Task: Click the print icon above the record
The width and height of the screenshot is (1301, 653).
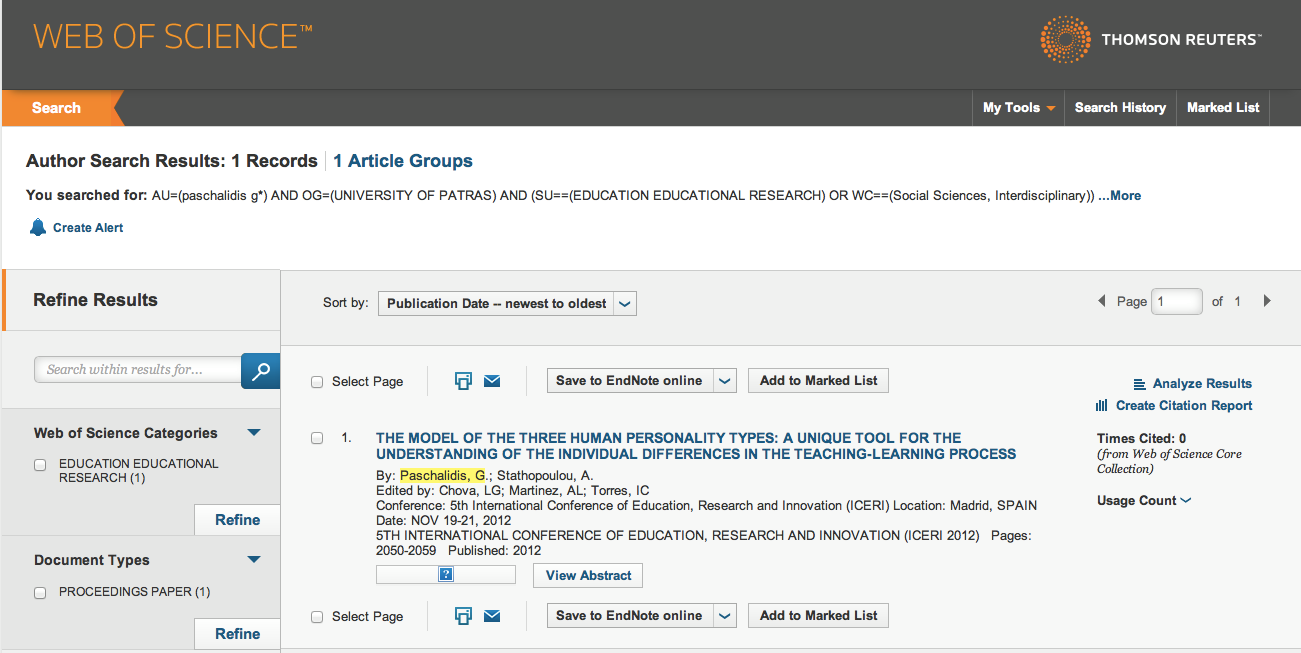Action: point(463,381)
